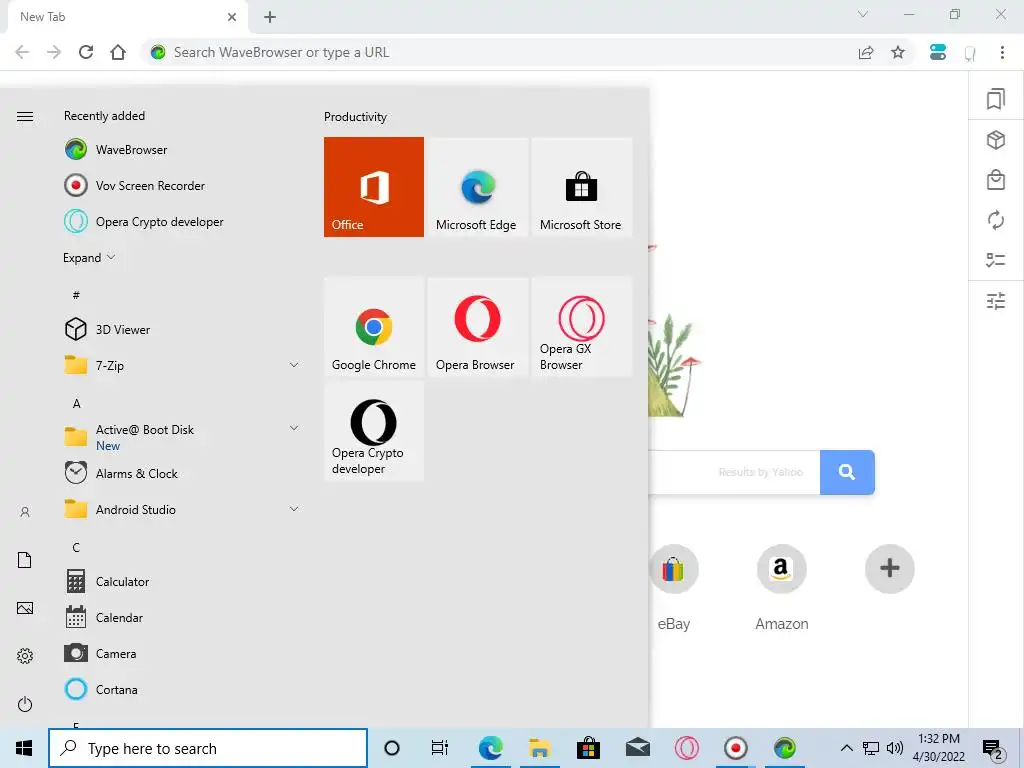Open Opera Crypto developer in Recently added
The height and width of the screenshot is (768, 1024).
tap(181, 221)
